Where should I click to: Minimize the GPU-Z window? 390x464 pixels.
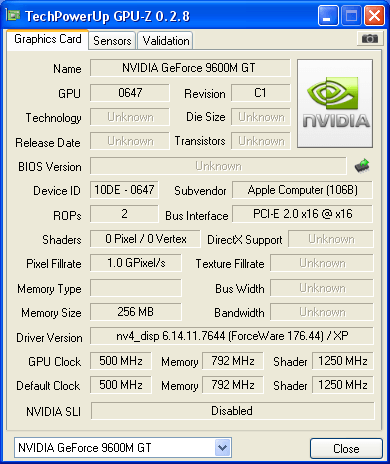tap(328, 16)
